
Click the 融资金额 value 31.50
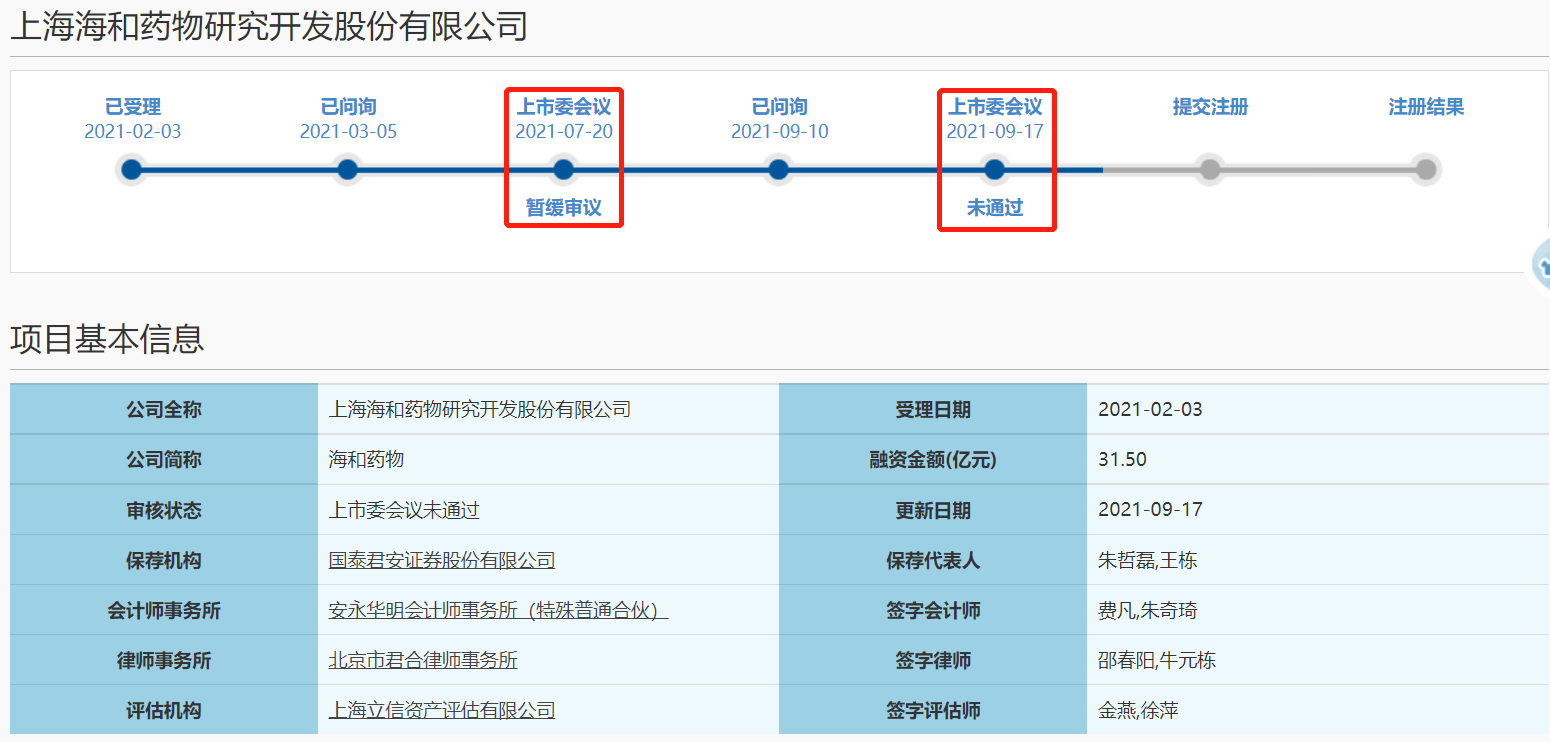coord(1122,460)
